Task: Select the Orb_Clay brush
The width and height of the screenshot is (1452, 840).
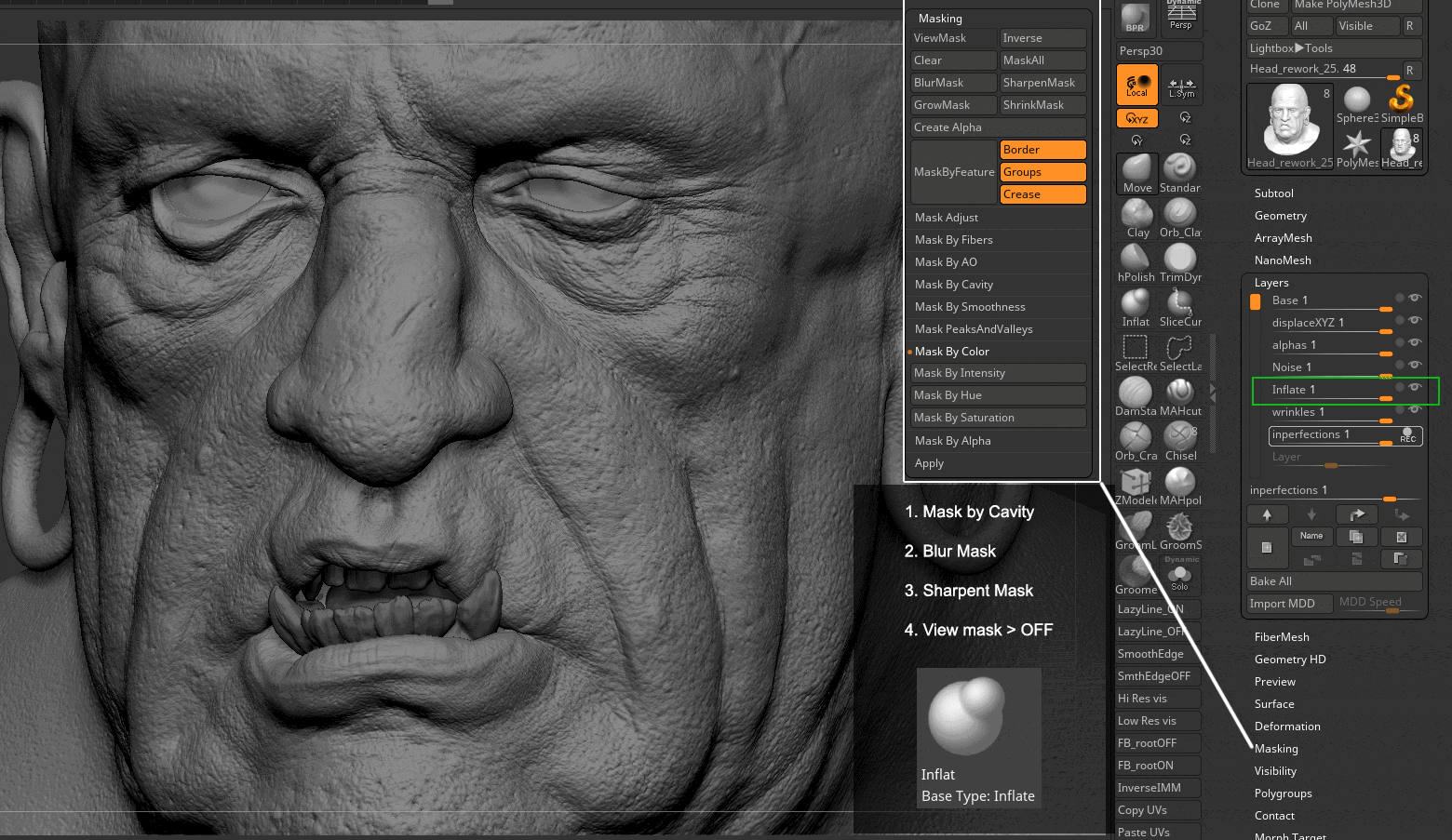Action: coord(1180,219)
